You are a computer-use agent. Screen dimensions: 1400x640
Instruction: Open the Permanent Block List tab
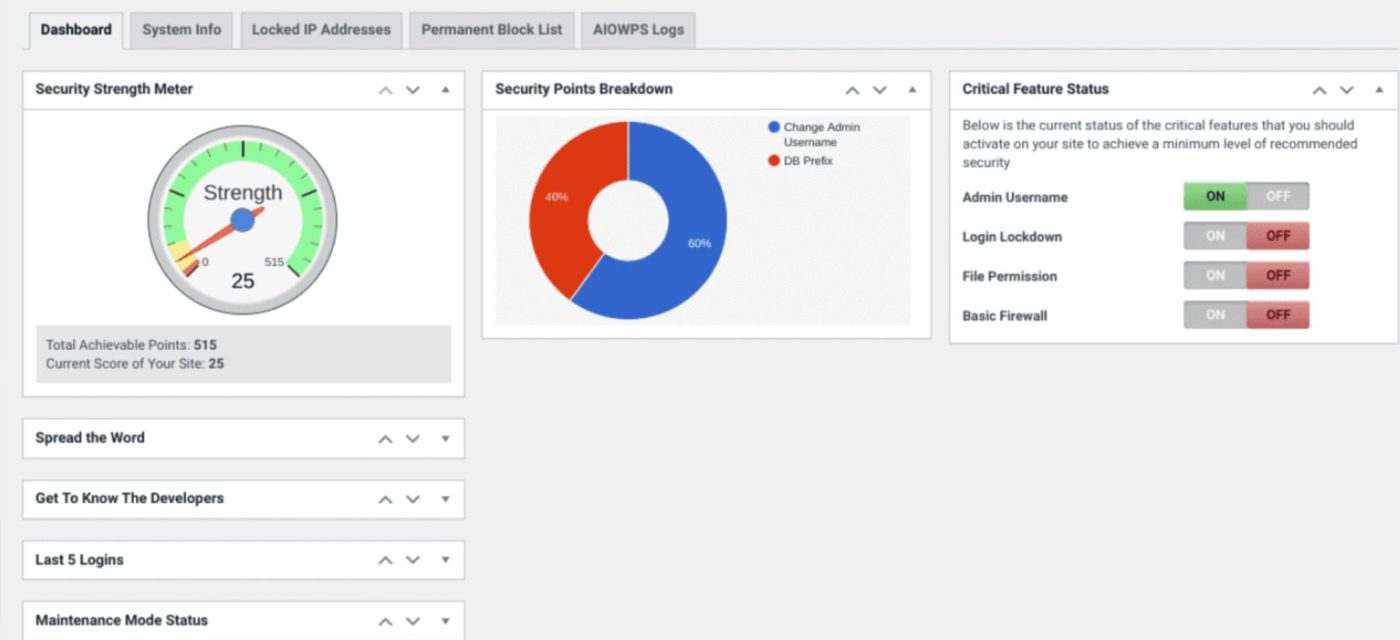[x=491, y=30]
